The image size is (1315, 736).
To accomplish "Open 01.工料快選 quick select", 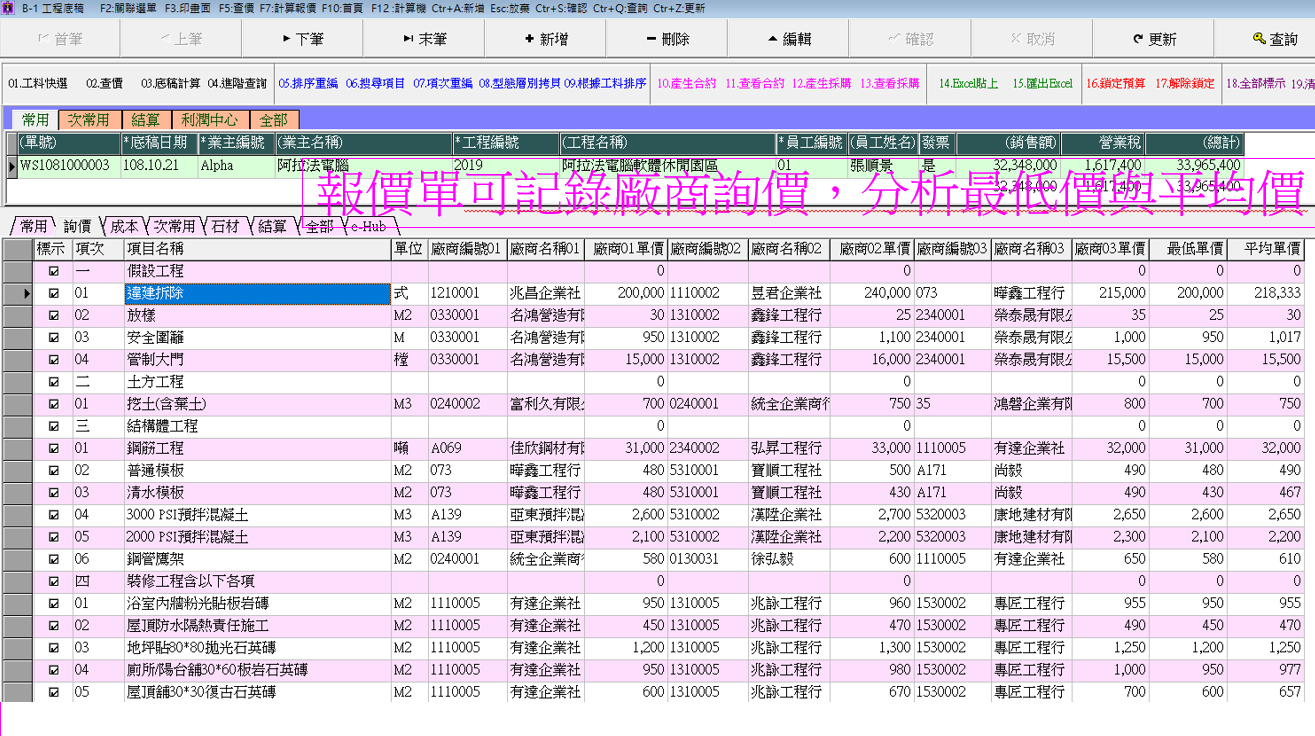I will pos(38,84).
